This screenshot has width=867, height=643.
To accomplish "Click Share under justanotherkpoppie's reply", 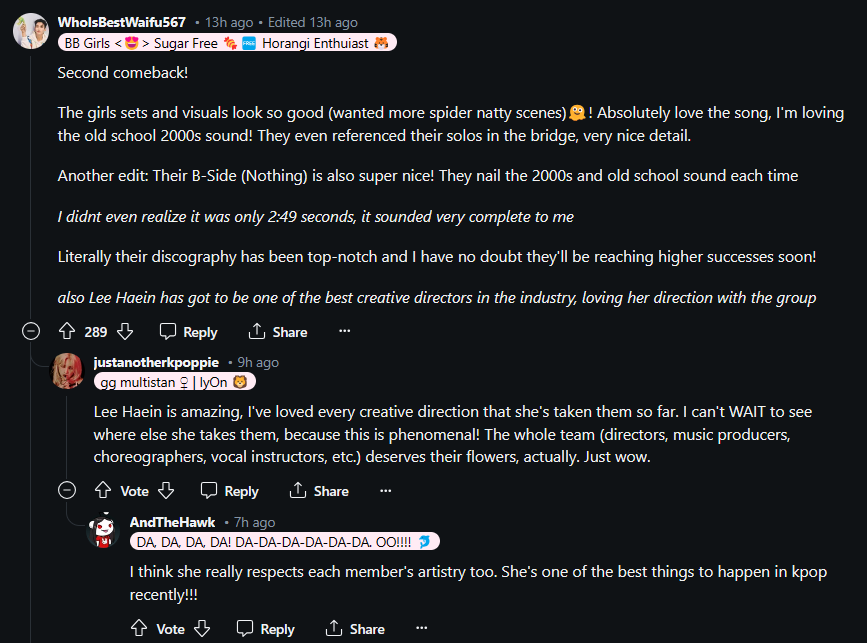I will (x=318, y=490).
